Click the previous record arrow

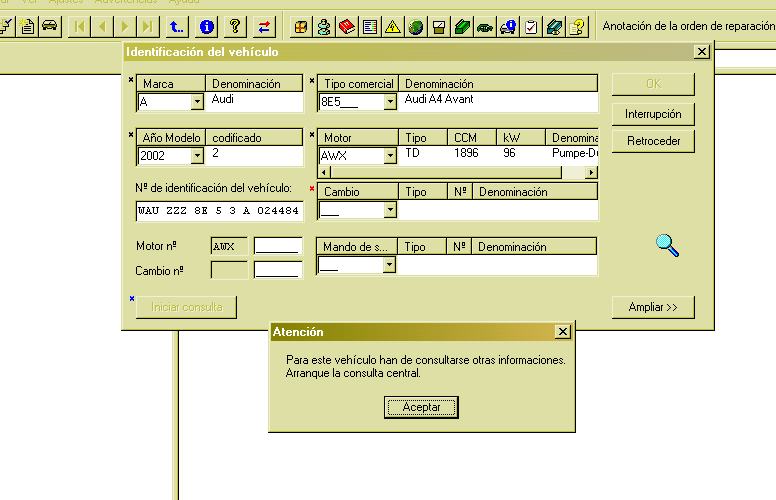[102, 26]
